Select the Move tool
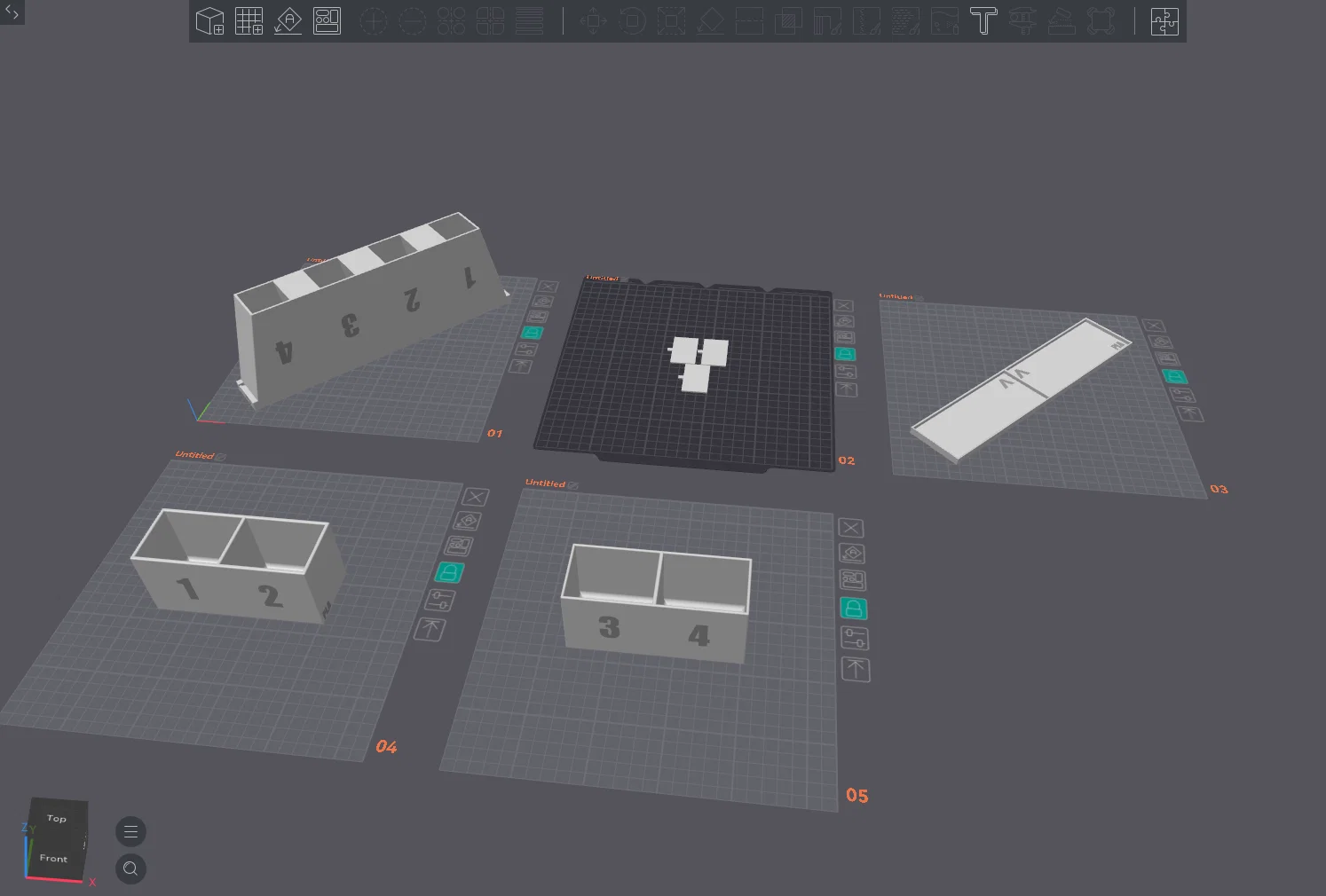Image resolution: width=1326 pixels, height=896 pixels. click(593, 20)
